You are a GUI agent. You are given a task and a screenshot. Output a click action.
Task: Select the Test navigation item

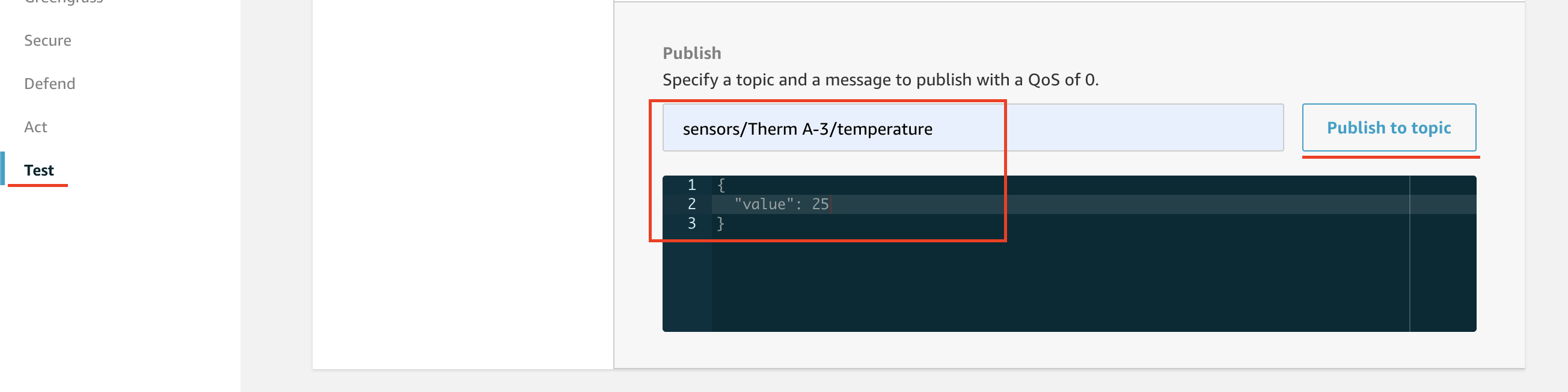pos(39,170)
